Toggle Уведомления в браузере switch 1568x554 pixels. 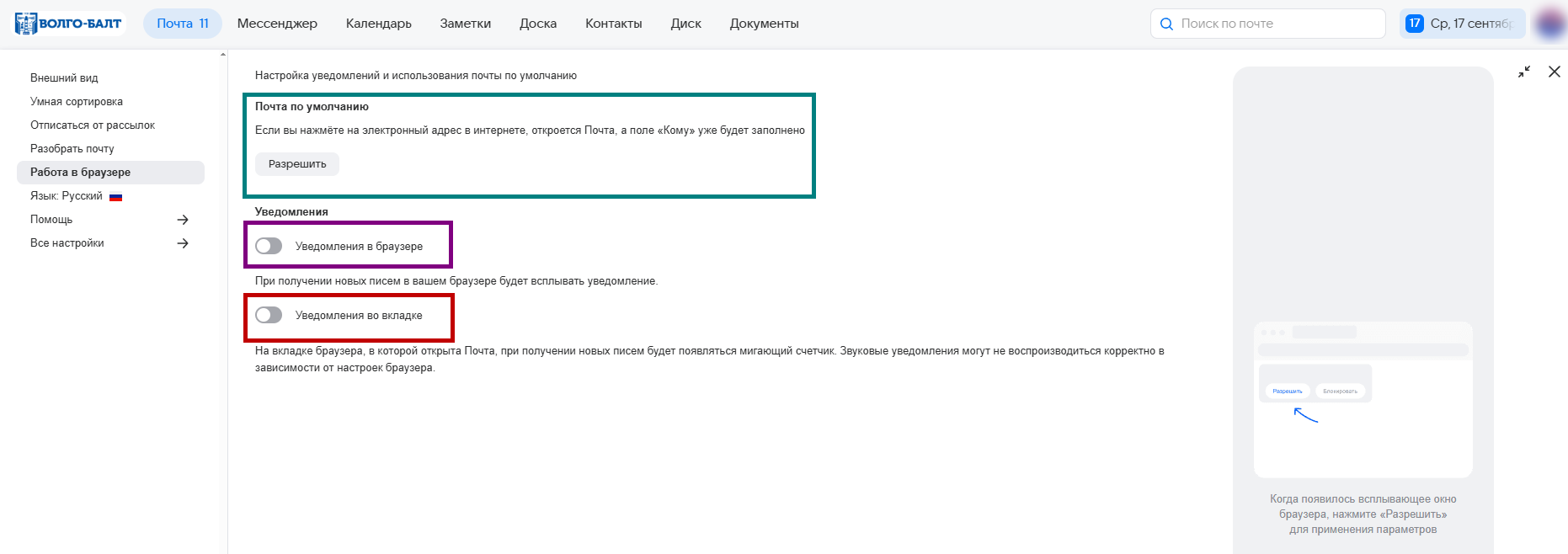coord(269,246)
